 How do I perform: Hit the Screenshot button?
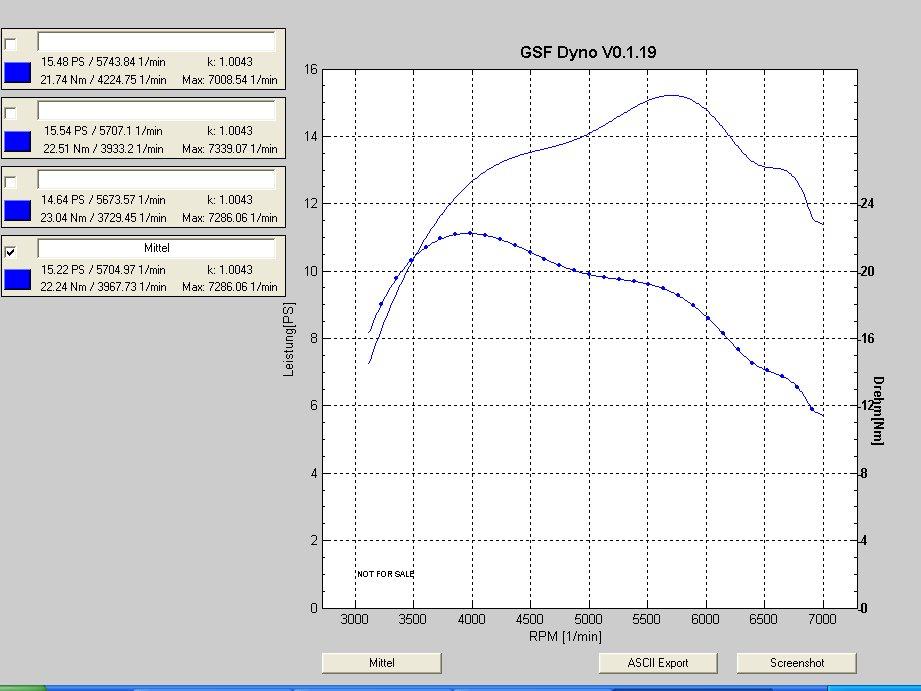(x=796, y=663)
